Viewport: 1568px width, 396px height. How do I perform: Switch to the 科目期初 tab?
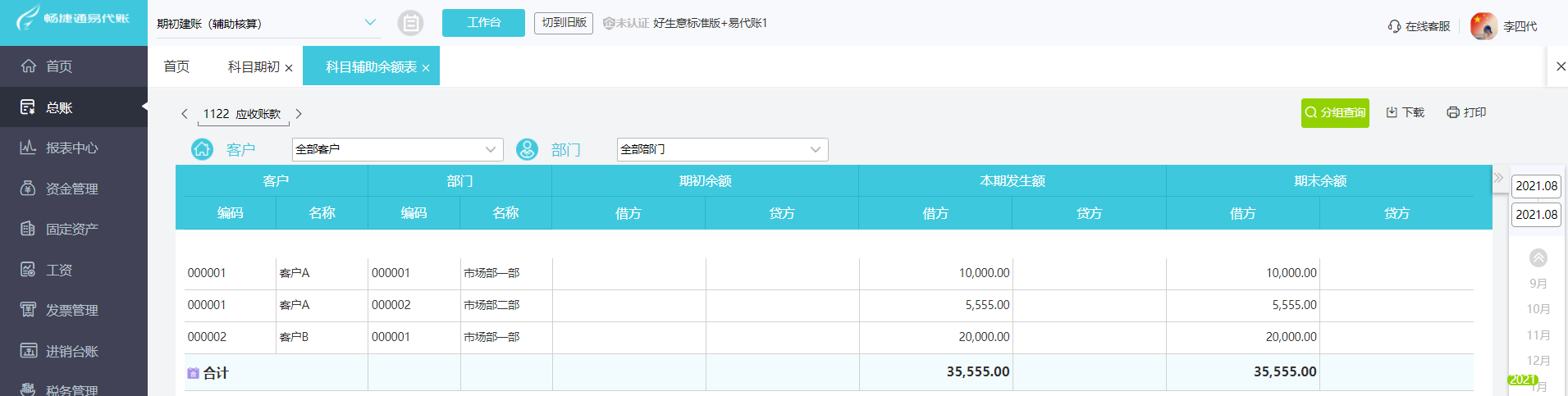tap(254, 66)
